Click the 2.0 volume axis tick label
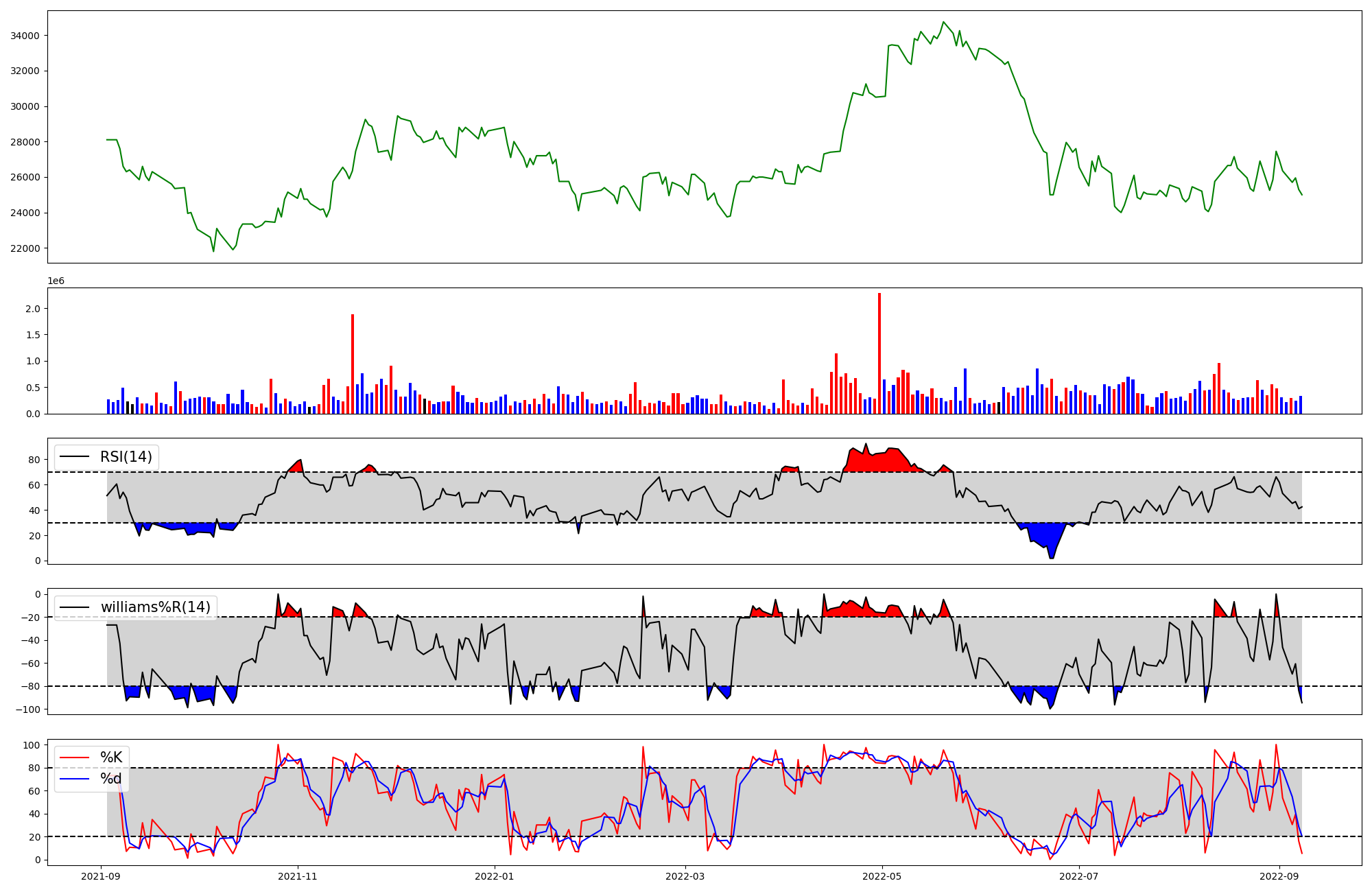The height and width of the screenshot is (892, 1372). coord(33,309)
